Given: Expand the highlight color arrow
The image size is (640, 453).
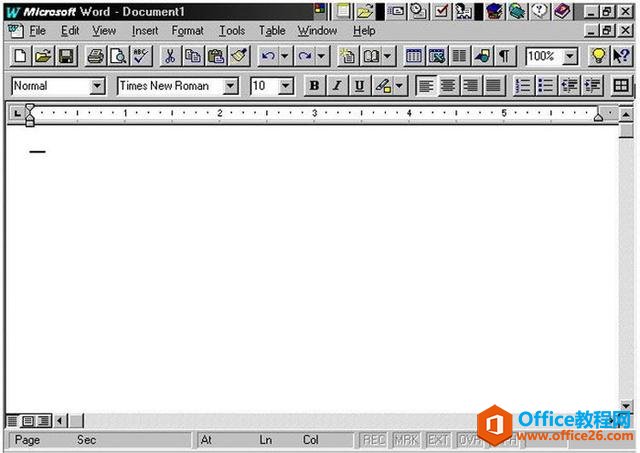Looking at the screenshot, I should (399, 86).
